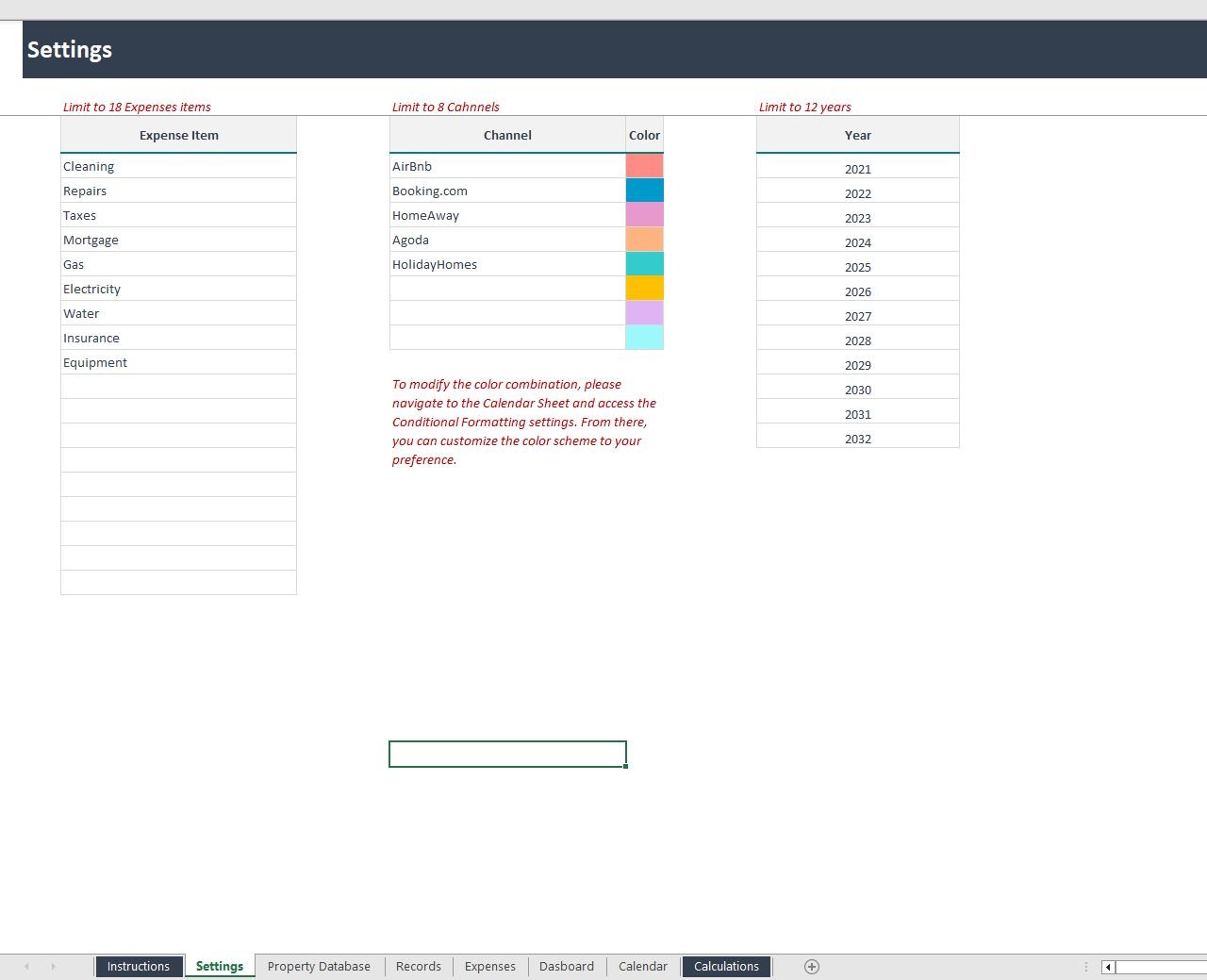Select the Booking.com blue color cell
Viewport: 1207px width, 980px height.
click(644, 191)
